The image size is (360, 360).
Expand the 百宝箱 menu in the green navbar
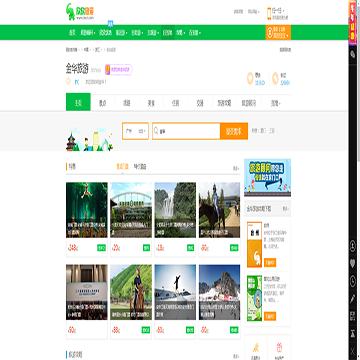(x=195, y=33)
